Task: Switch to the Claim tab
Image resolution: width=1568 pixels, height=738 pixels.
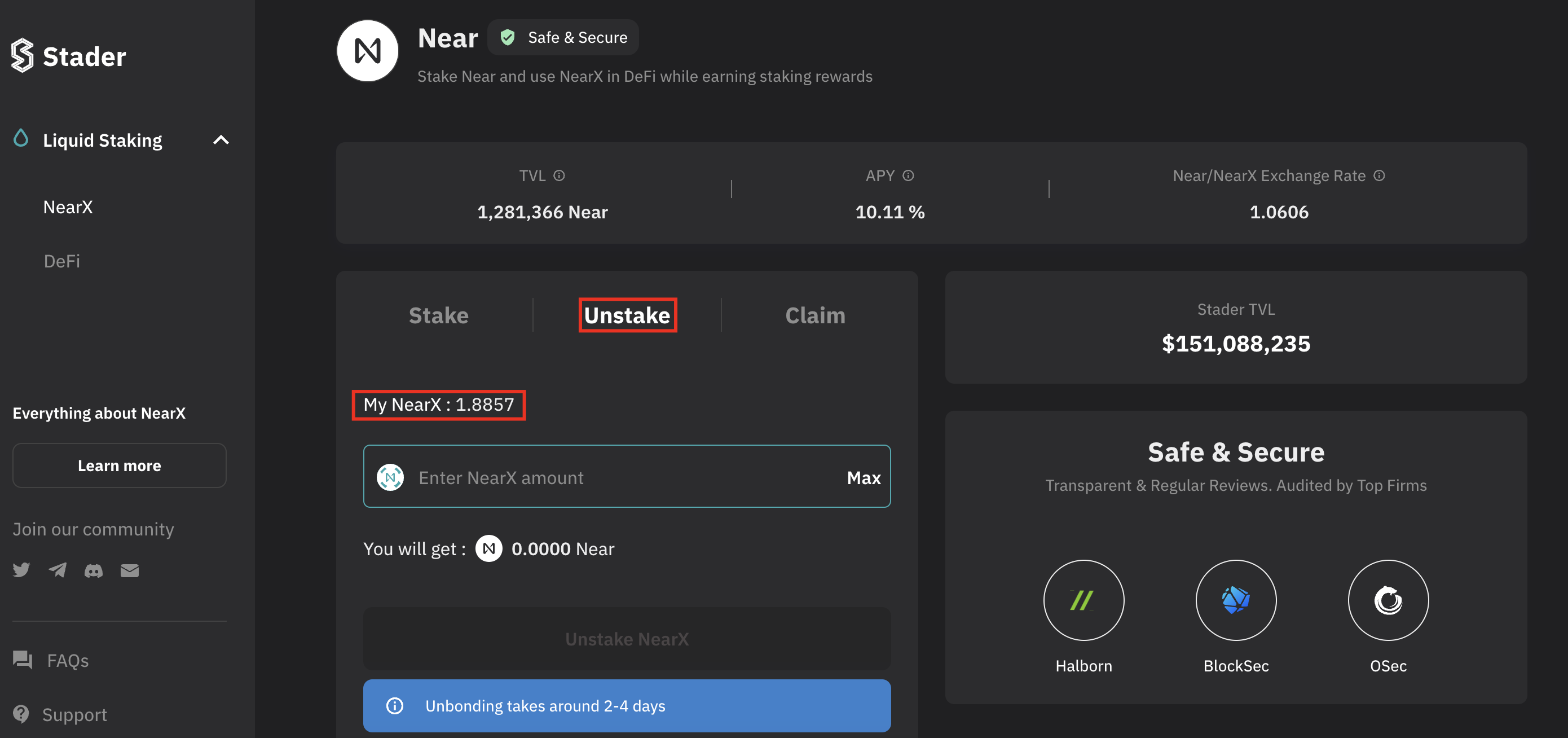Action: (815, 315)
